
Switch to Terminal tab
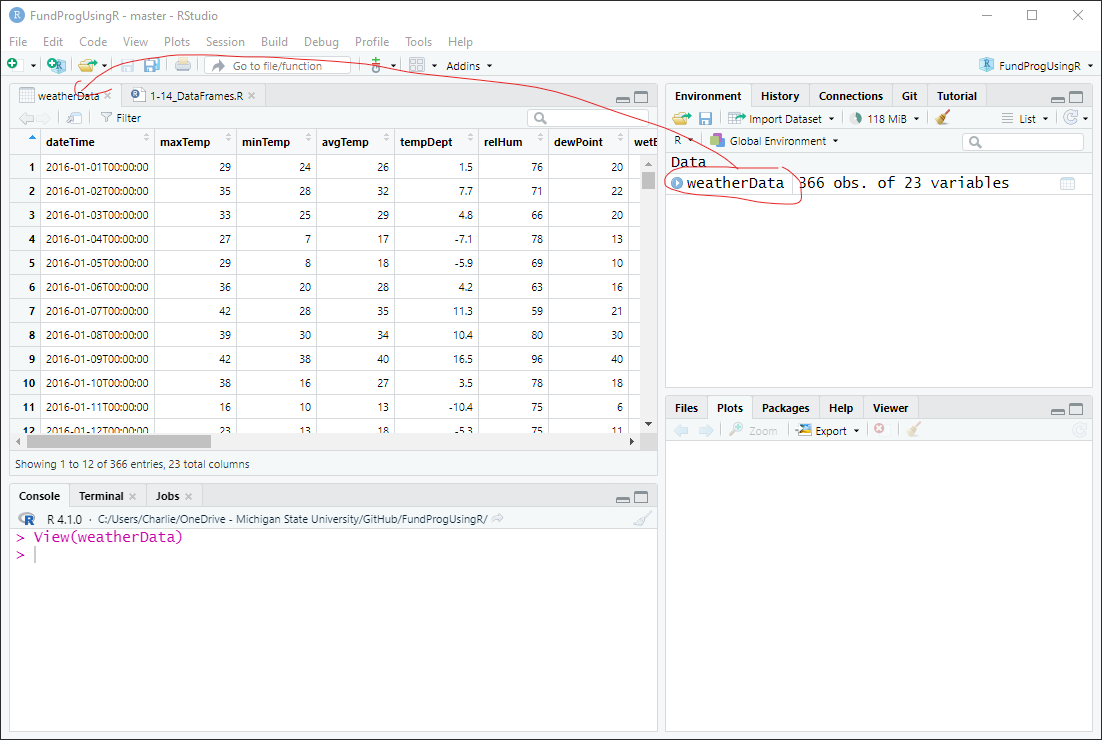tap(101, 496)
